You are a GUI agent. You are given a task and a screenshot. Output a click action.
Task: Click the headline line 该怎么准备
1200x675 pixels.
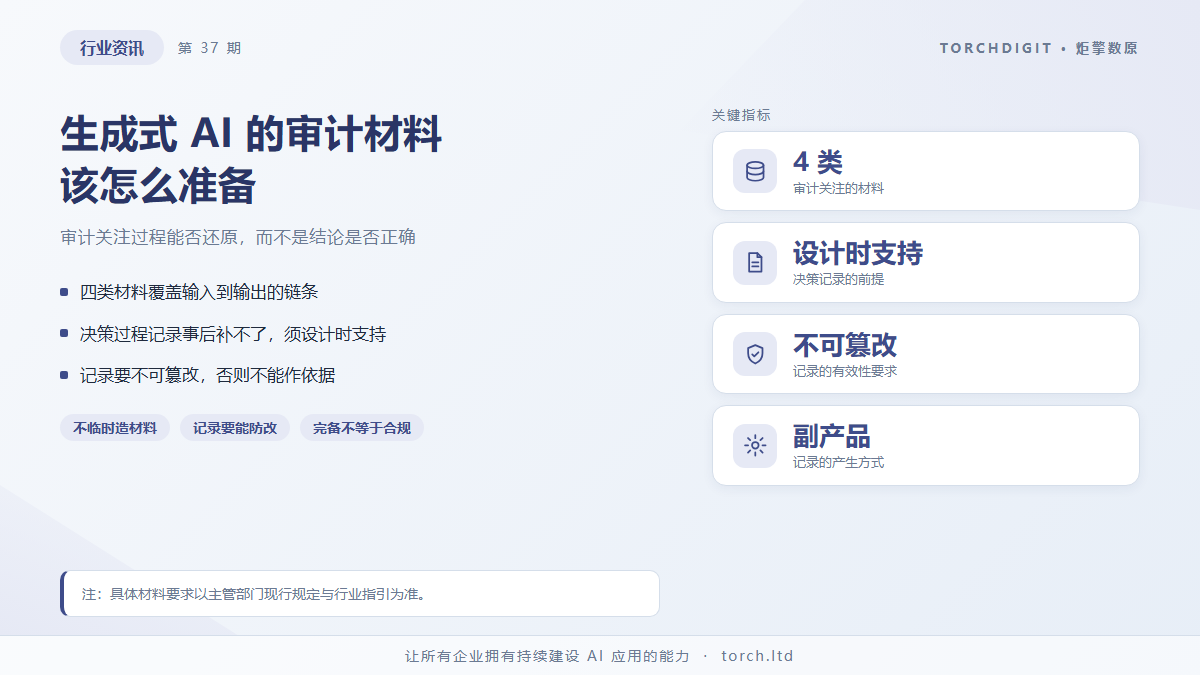[x=158, y=186]
